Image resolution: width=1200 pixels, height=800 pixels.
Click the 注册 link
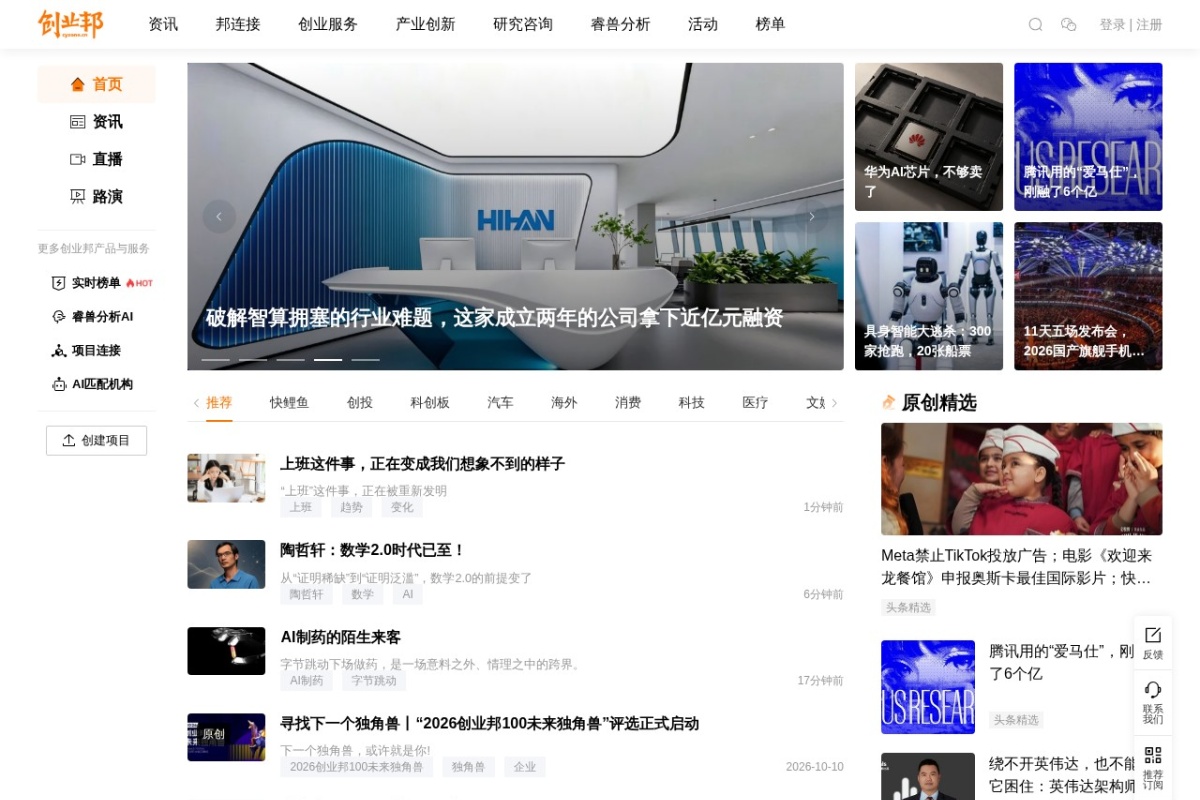click(1149, 24)
